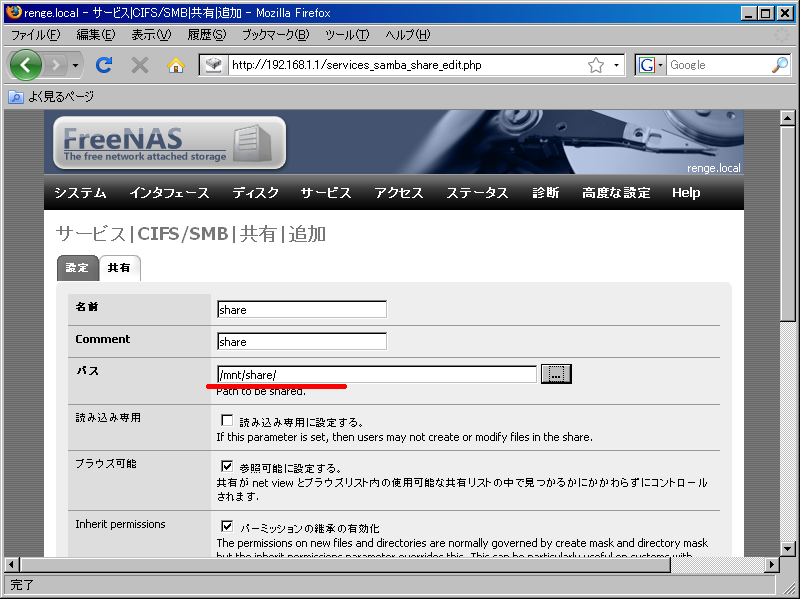Image resolution: width=800 pixels, height=599 pixels.
Task: Open the ツール(T) menu
Action: click(347, 35)
